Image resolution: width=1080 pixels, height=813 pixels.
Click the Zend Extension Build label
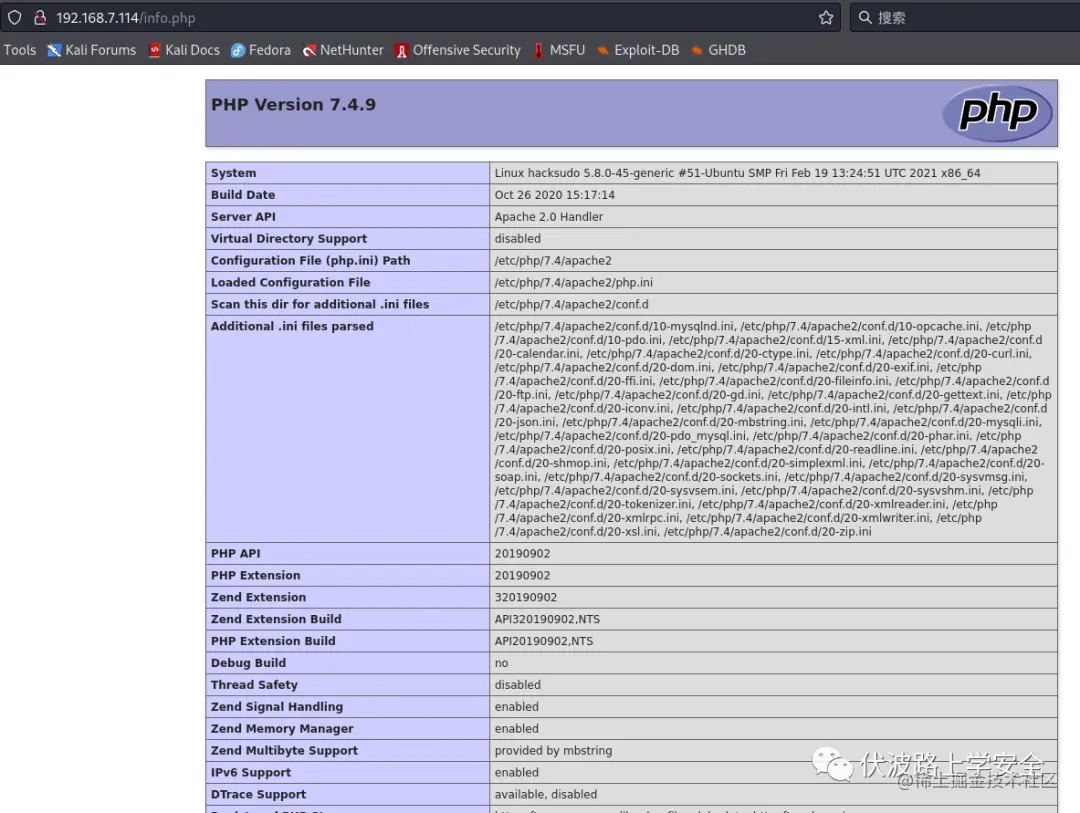click(x=276, y=619)
